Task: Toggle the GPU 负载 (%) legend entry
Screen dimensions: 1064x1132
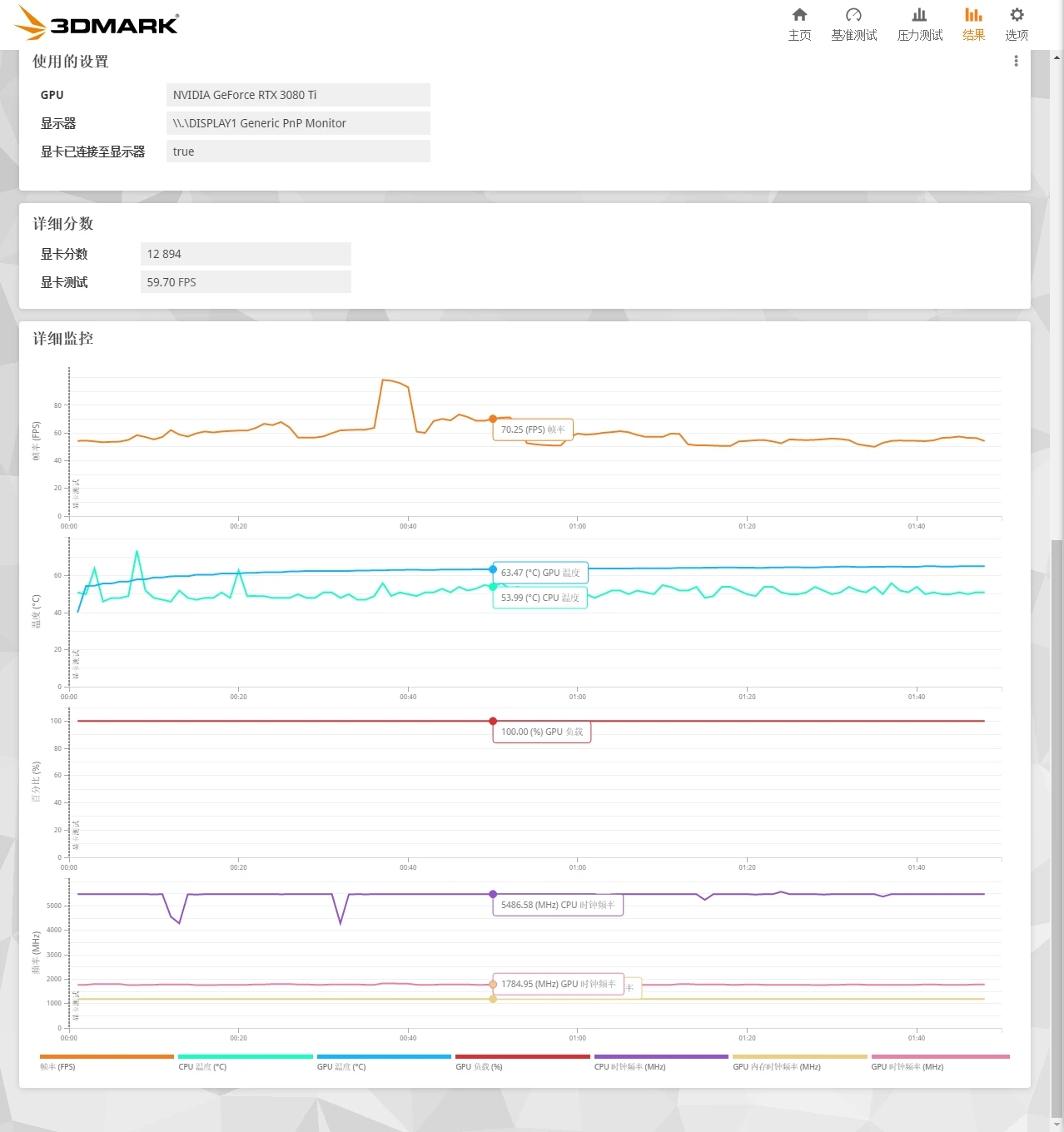Action: (x=479, y=1066)
